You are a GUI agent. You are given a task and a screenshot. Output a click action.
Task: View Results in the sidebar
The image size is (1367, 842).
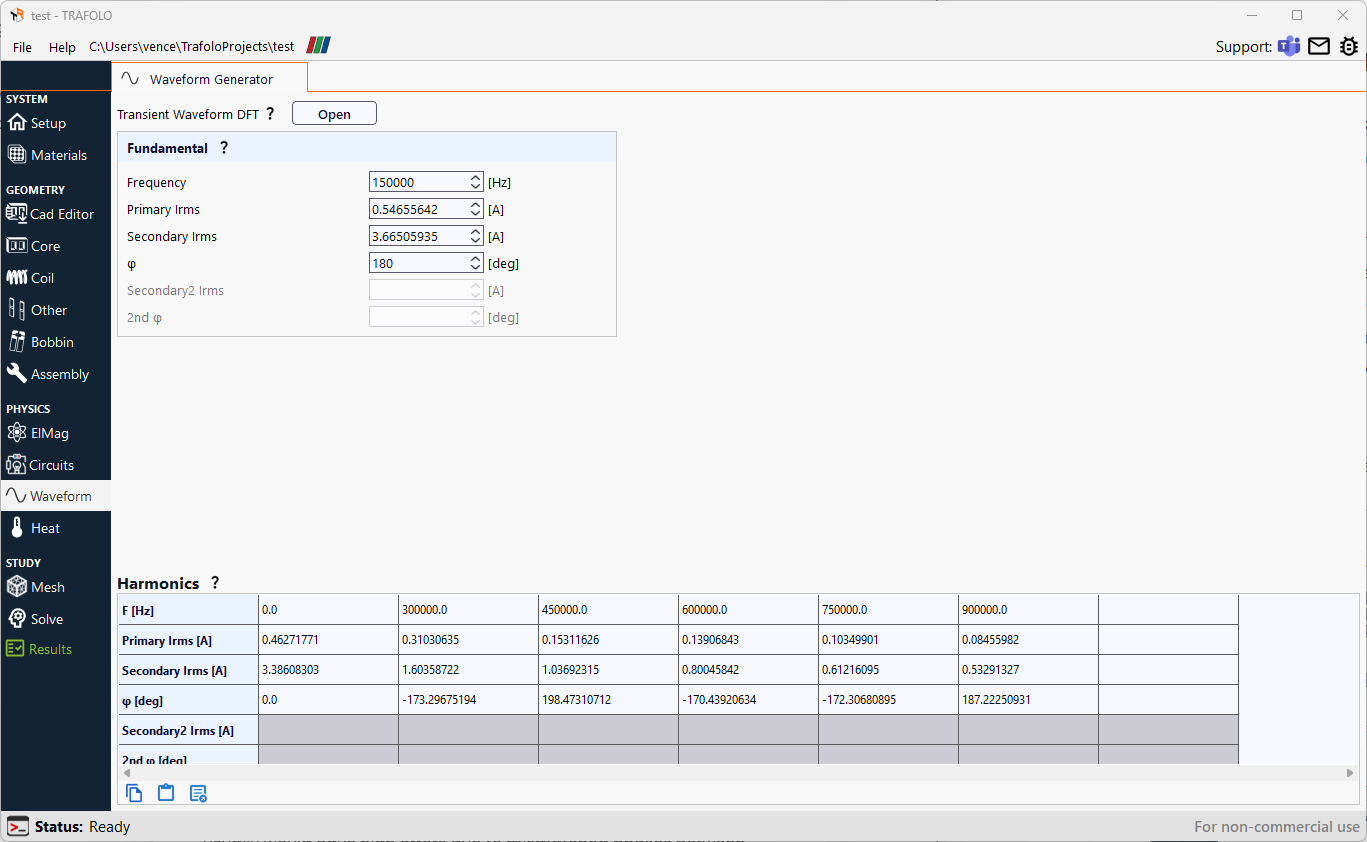pyautogui.click(x=56, y=649)
